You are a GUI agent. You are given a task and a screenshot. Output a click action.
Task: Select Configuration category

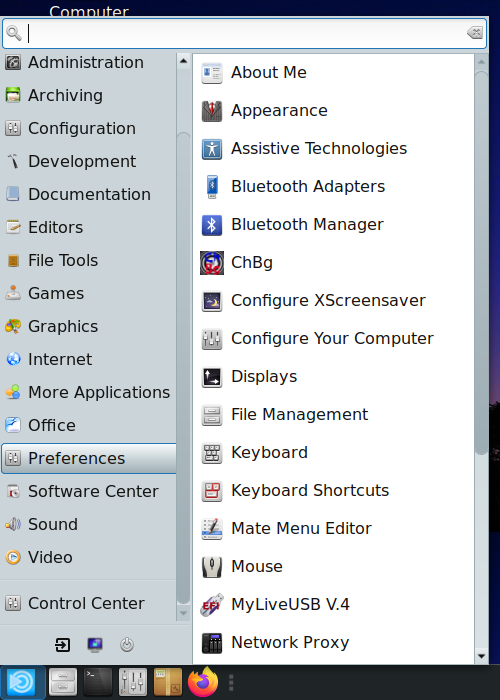(x=88, y=129)
